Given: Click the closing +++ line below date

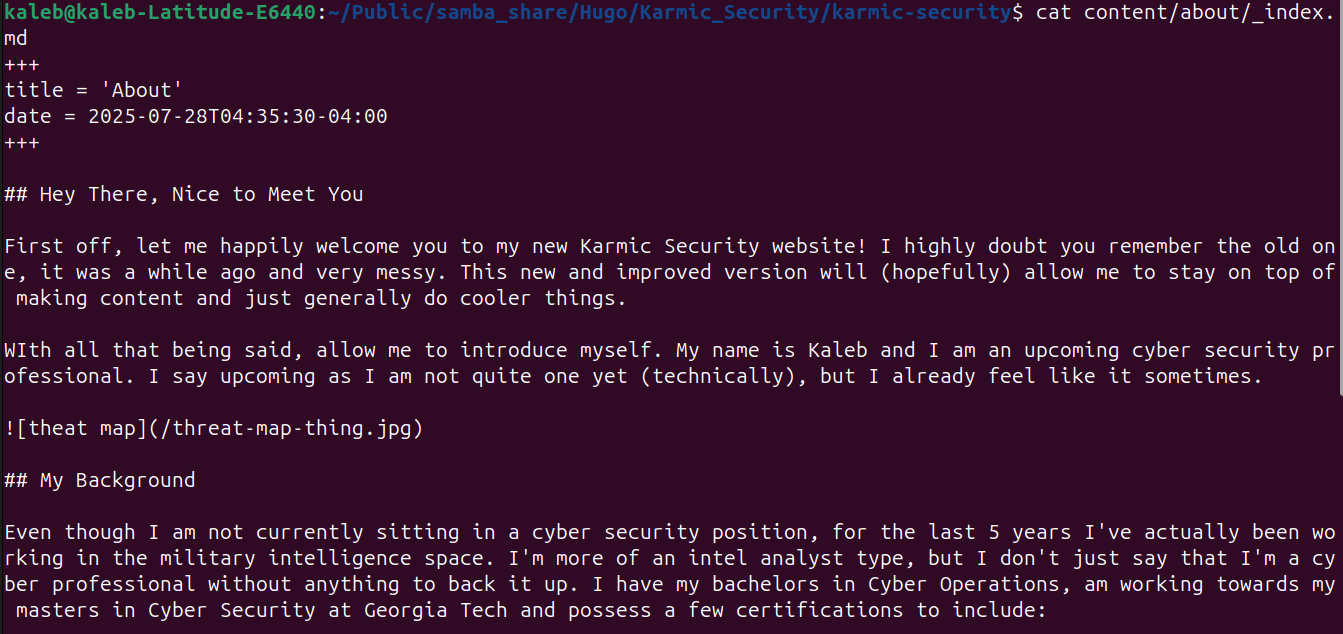Looking at the screenshot, I should click(22, 143).
